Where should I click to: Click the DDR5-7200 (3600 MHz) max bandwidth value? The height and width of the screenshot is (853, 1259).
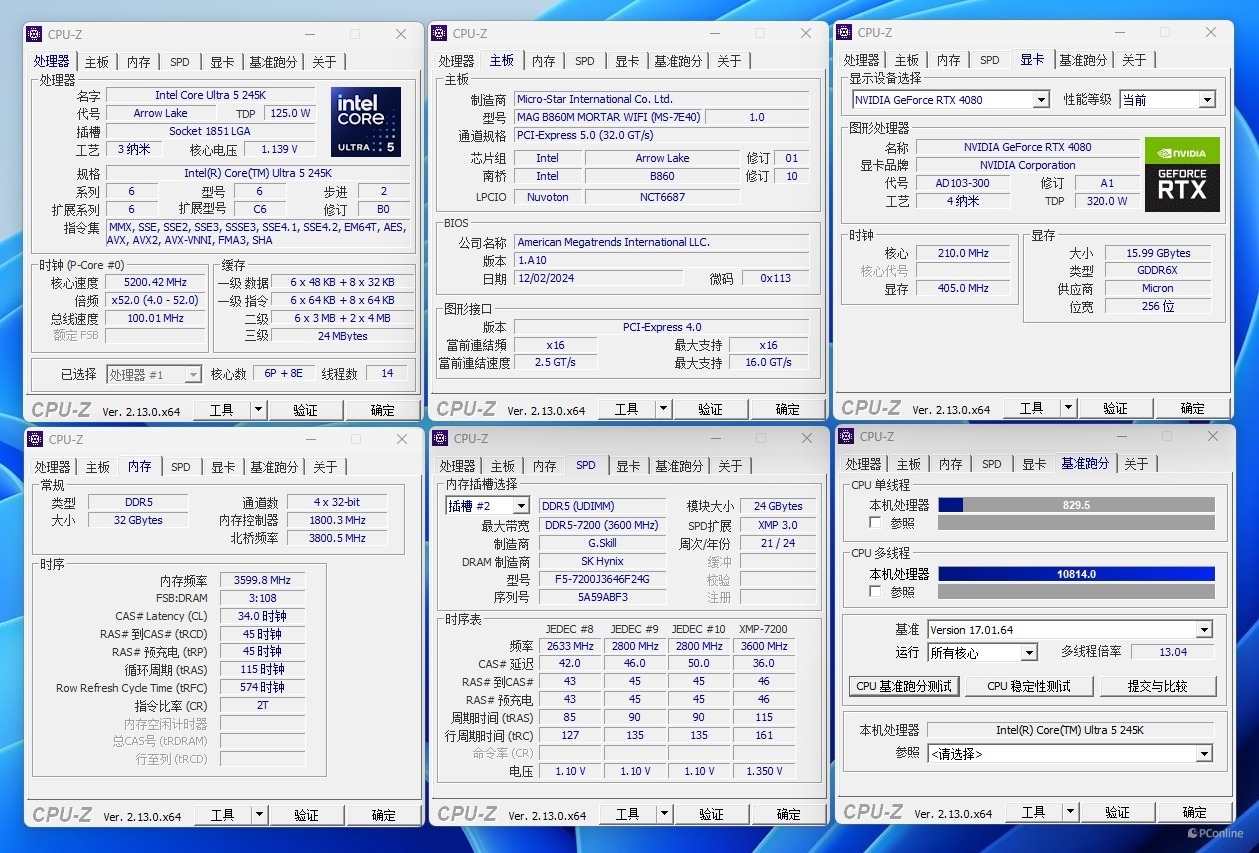click(602, 525)
